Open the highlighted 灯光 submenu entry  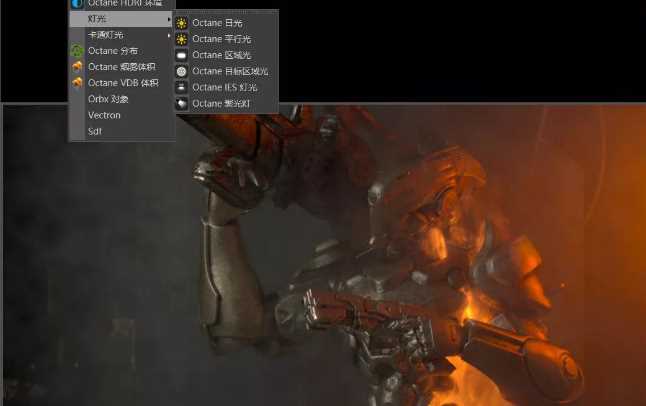[x=122, y=19]
